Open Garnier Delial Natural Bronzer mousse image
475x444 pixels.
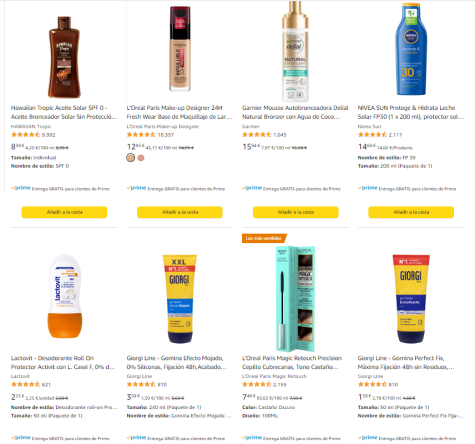(295, 51)
